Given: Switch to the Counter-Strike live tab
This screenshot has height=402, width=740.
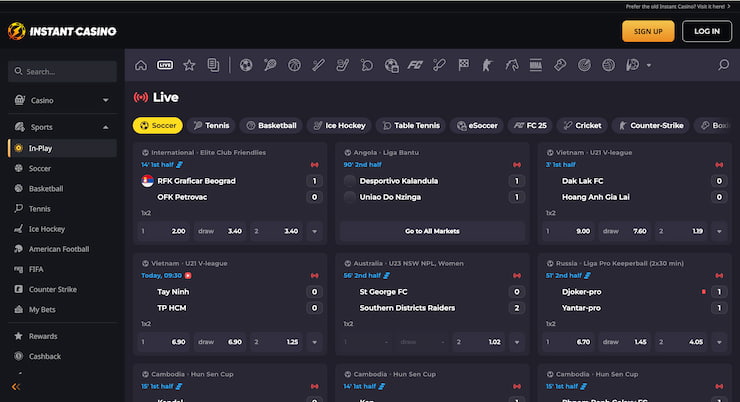Looking at the screenshot, I should [x=651, y=126].
